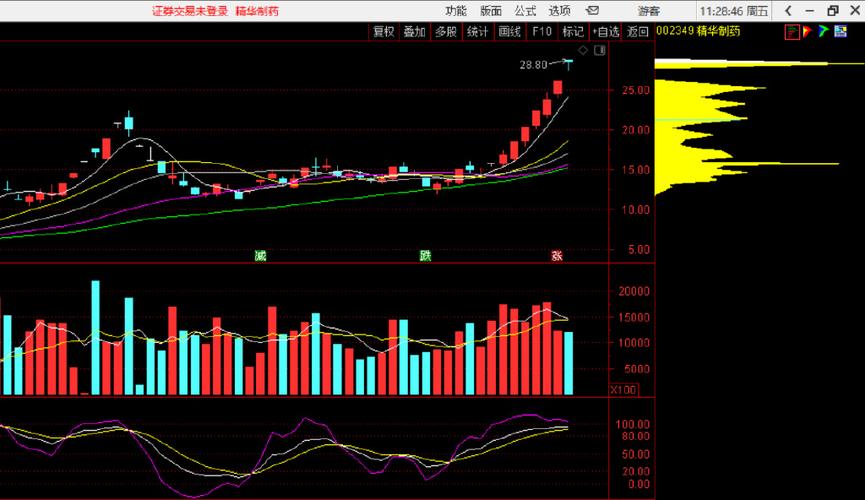
Task: Activate the 画线 drawing tool
Action: pos(509,31)
